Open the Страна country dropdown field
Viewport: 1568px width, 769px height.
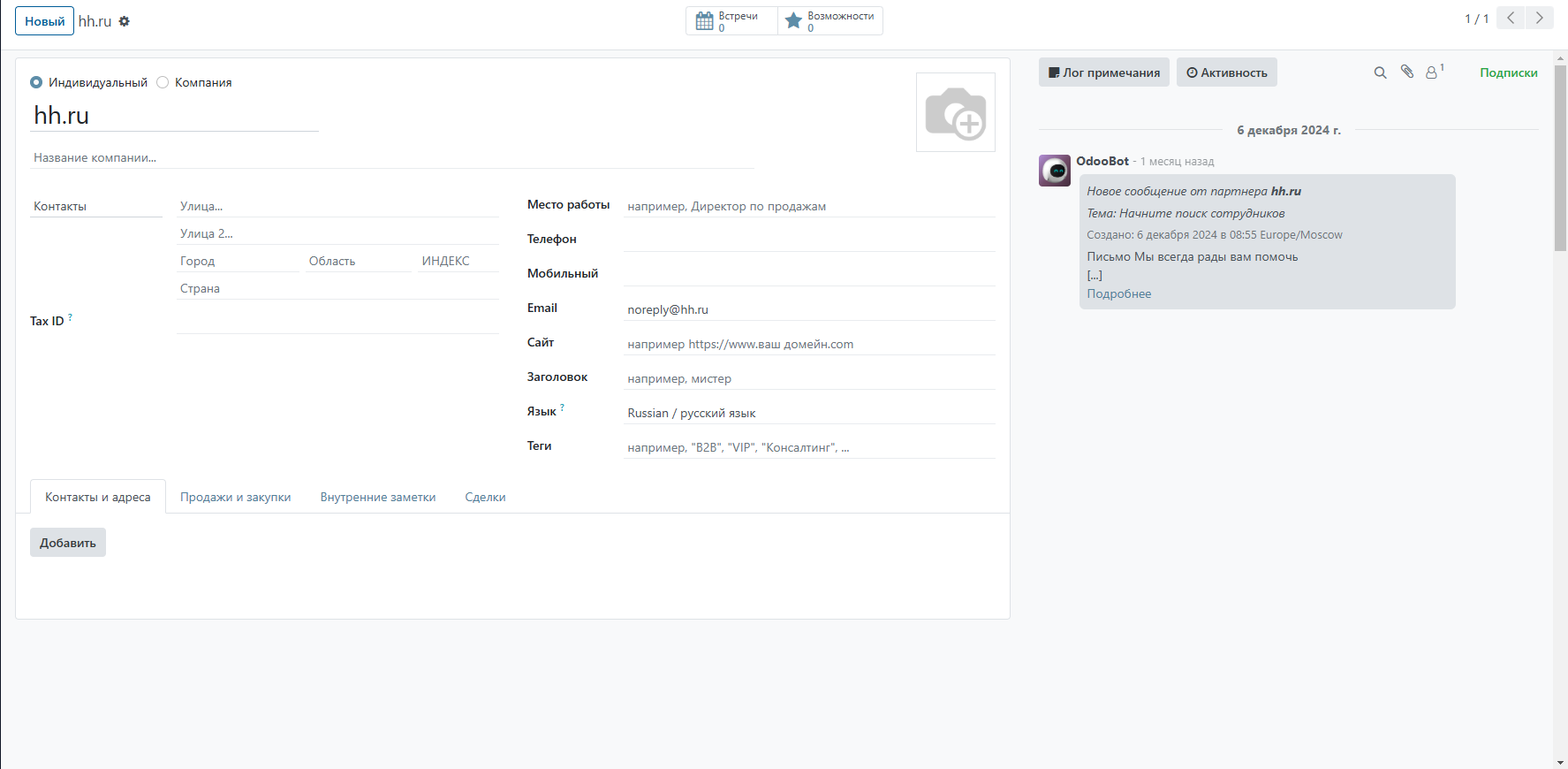click(x=337, y=288)
